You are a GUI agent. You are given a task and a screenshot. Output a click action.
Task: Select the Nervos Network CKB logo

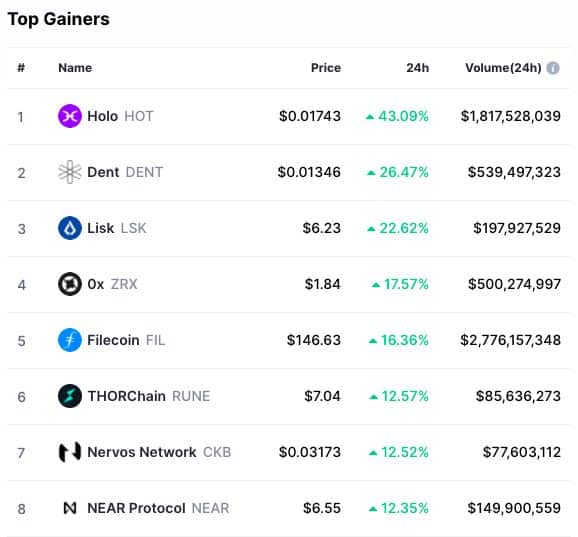point(70,452)
